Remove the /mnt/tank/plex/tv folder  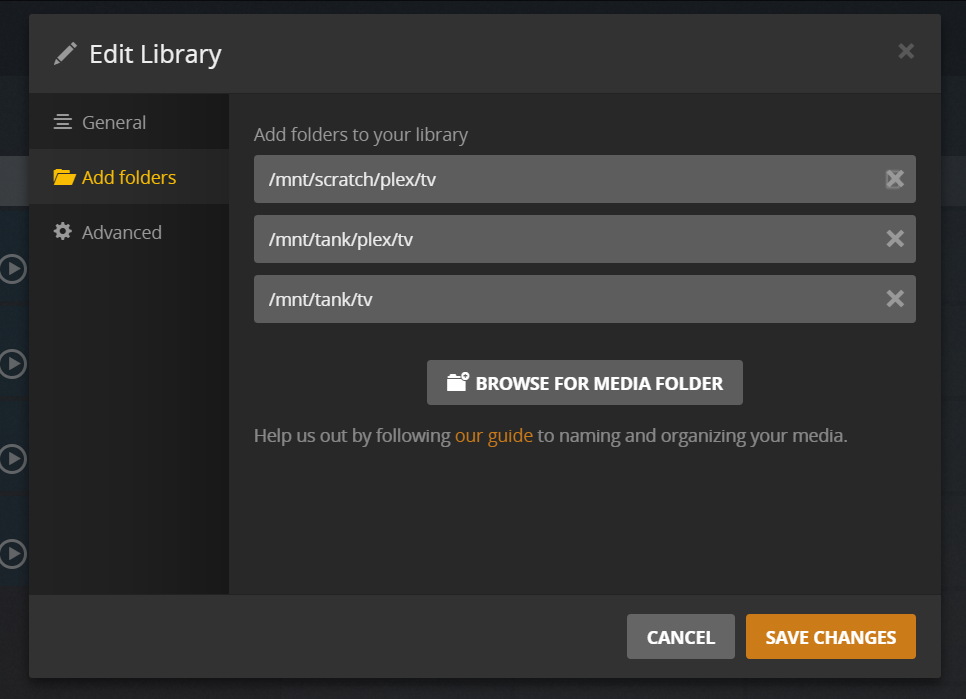pos(895,239)
